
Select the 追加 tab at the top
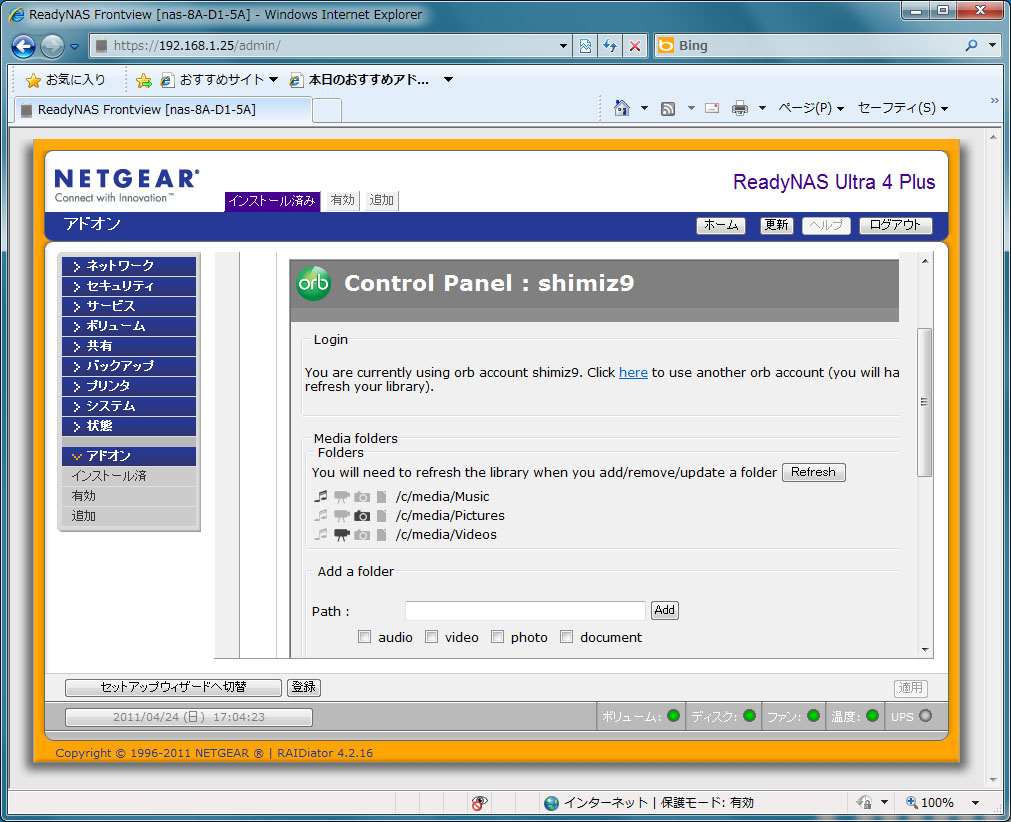381,200
